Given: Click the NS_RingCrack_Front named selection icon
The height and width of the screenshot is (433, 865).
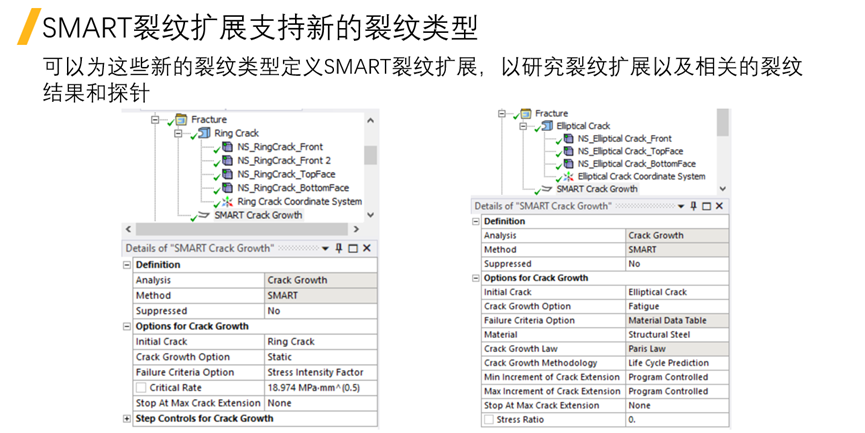Looking at the screenshot, I should [x=227, y=147].
